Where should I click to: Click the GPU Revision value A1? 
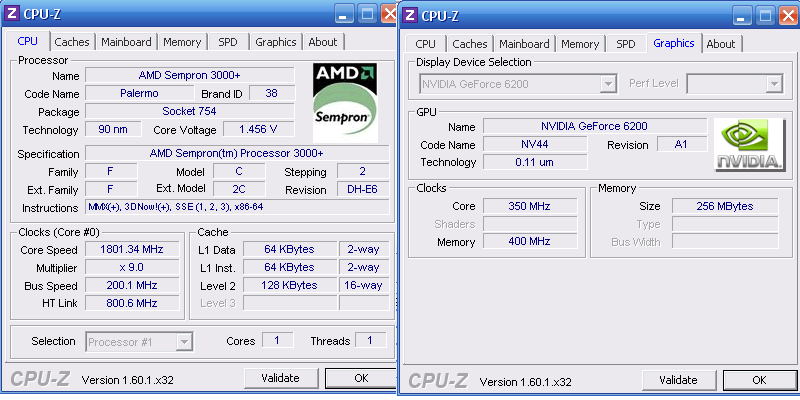(x=682, y=144)
